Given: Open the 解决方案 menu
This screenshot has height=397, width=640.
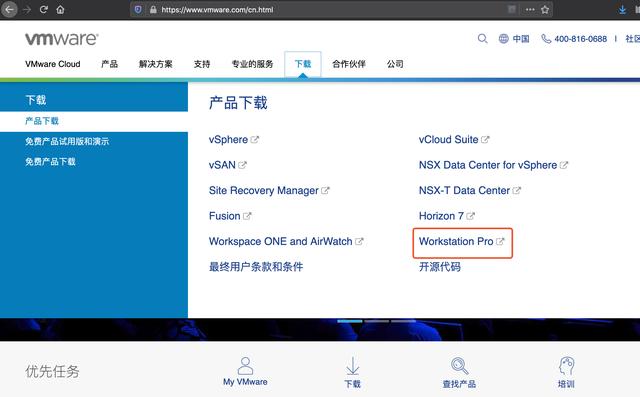Looking at the screenshot, I should point(156,64).
